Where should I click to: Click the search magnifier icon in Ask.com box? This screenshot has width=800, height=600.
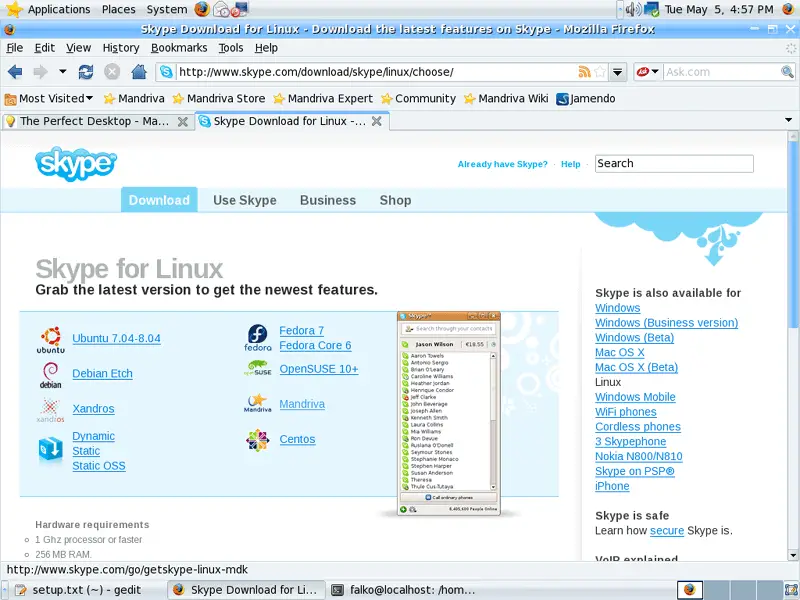787,72
